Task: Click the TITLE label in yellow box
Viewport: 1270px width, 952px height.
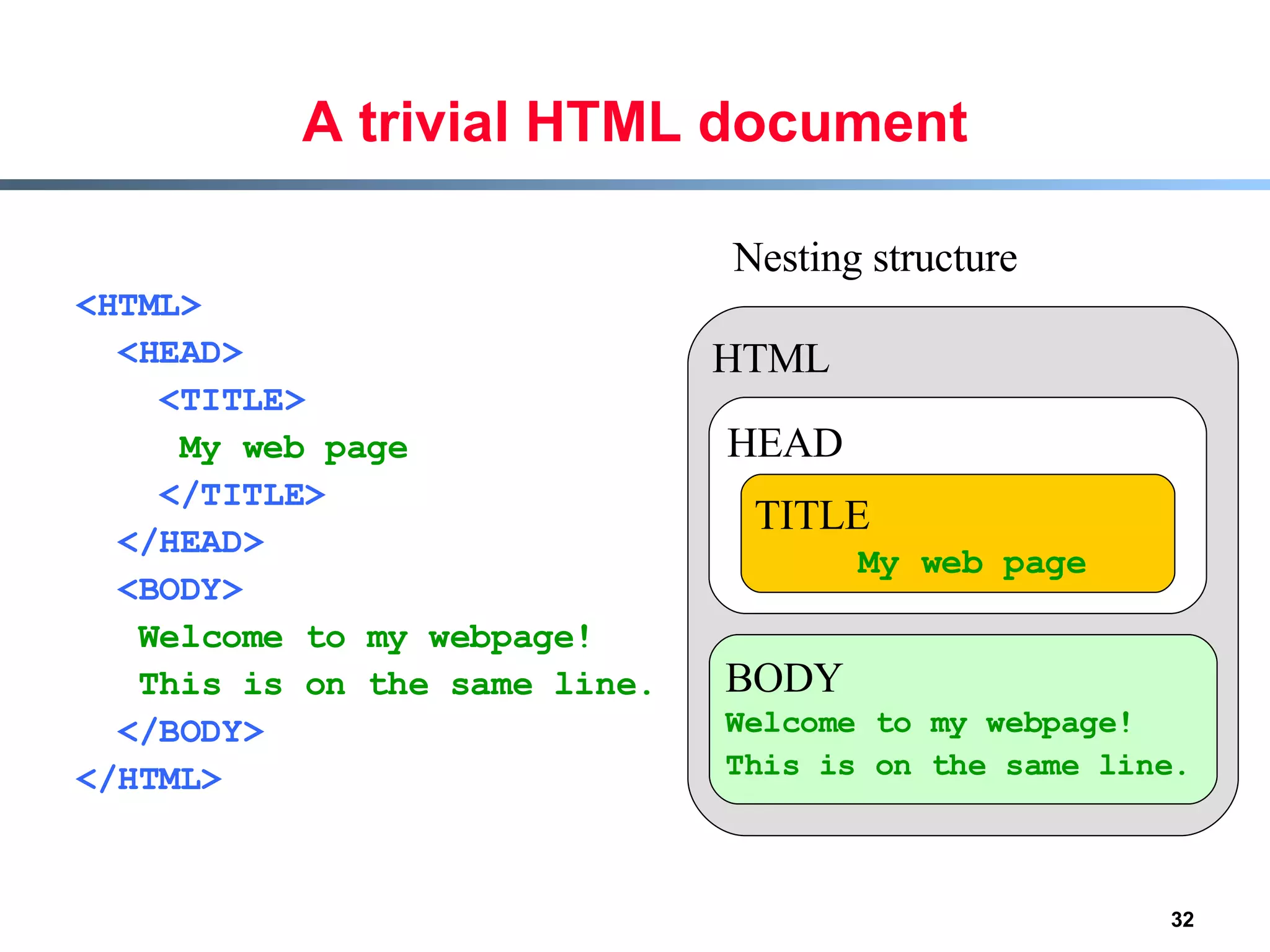Action: 812,515
